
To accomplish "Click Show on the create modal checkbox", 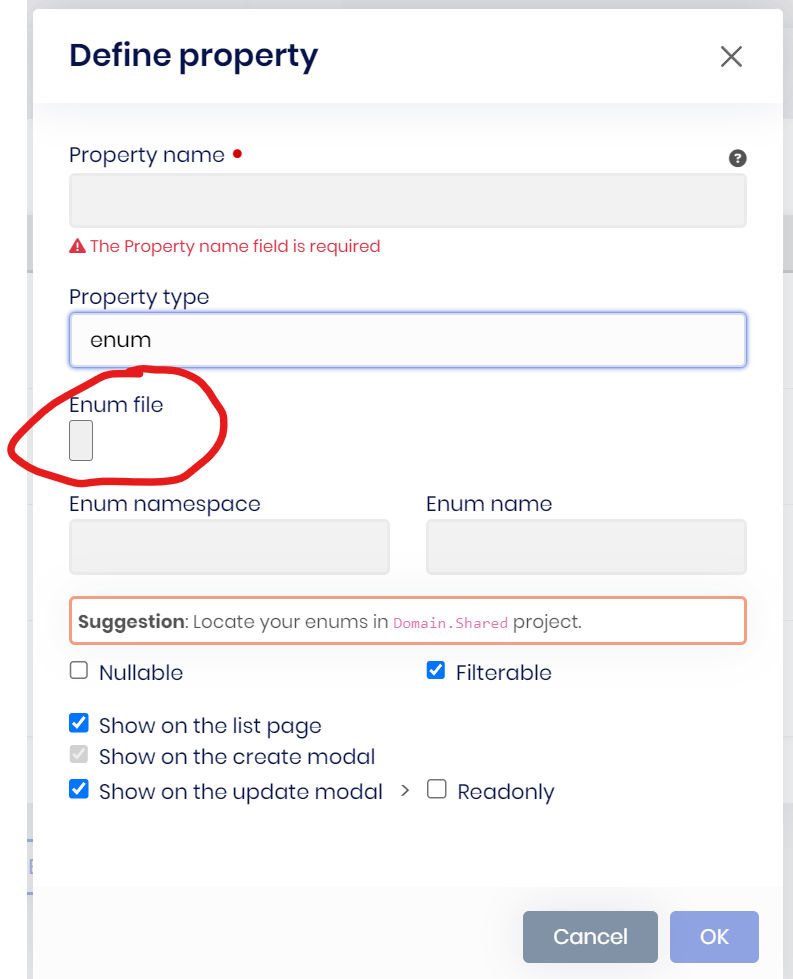I will pos(79,755).
